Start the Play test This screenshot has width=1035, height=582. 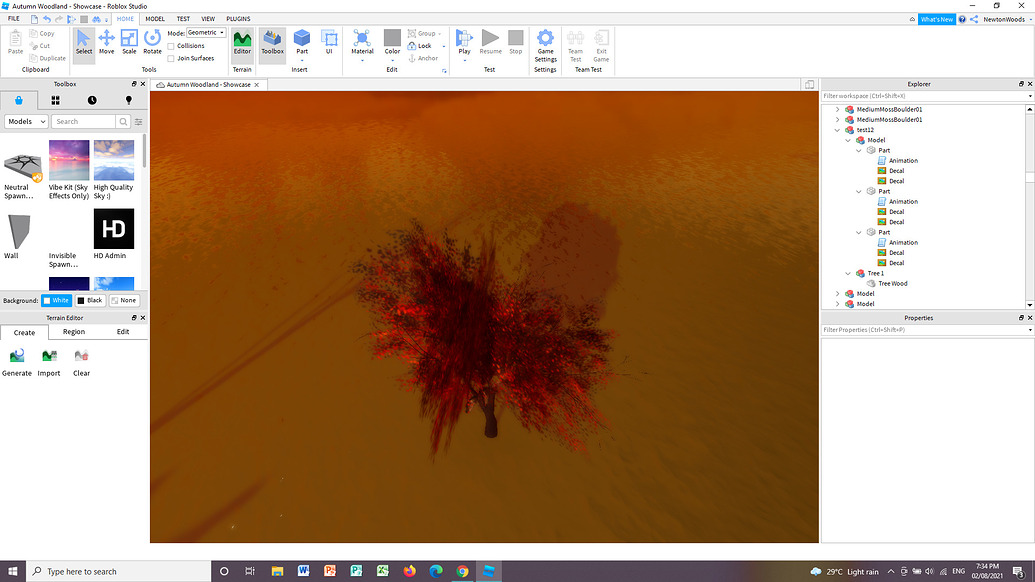pyautogui.click(x=465, y=42)
